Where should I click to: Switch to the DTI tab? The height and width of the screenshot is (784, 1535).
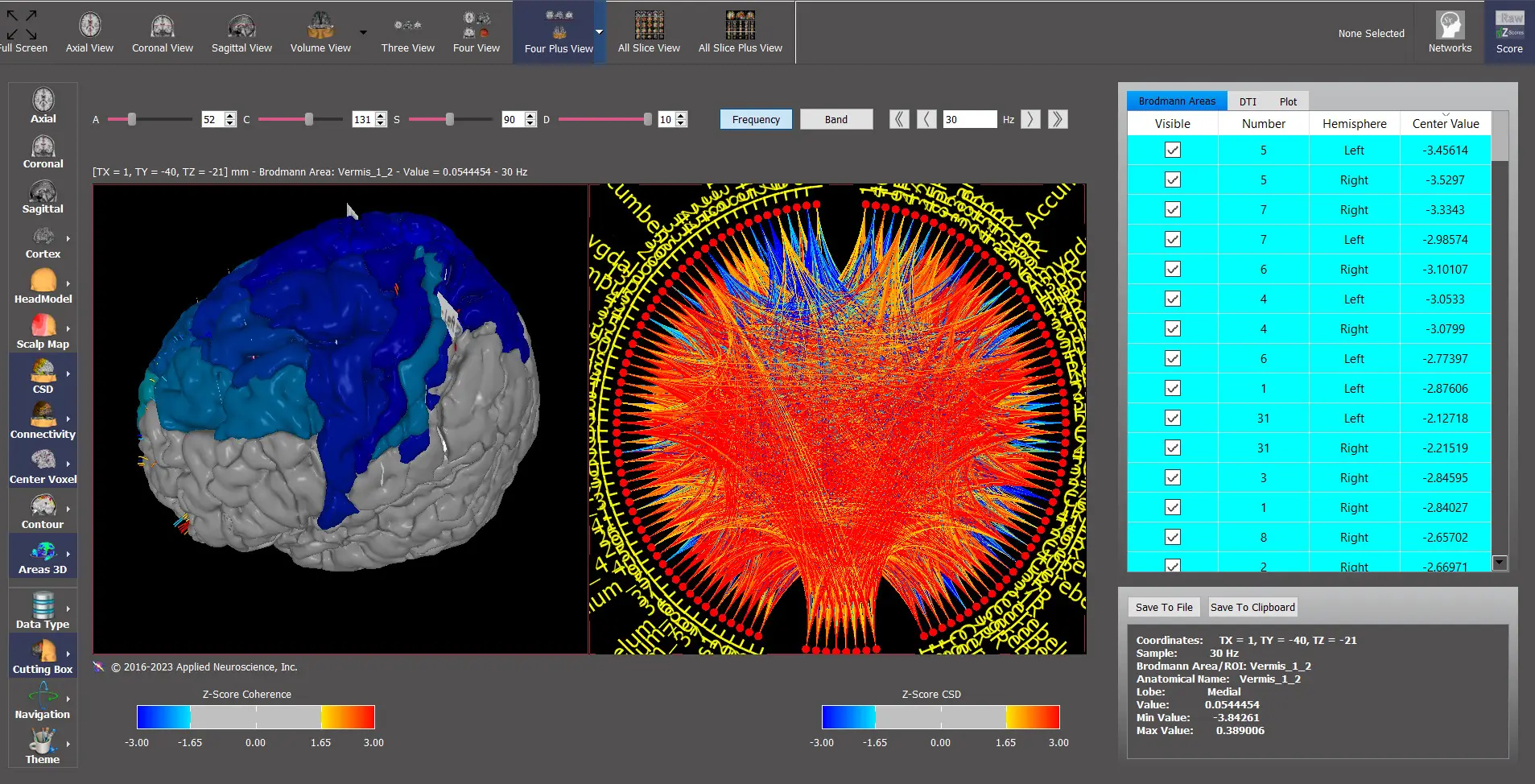[x=1248, y=101]
